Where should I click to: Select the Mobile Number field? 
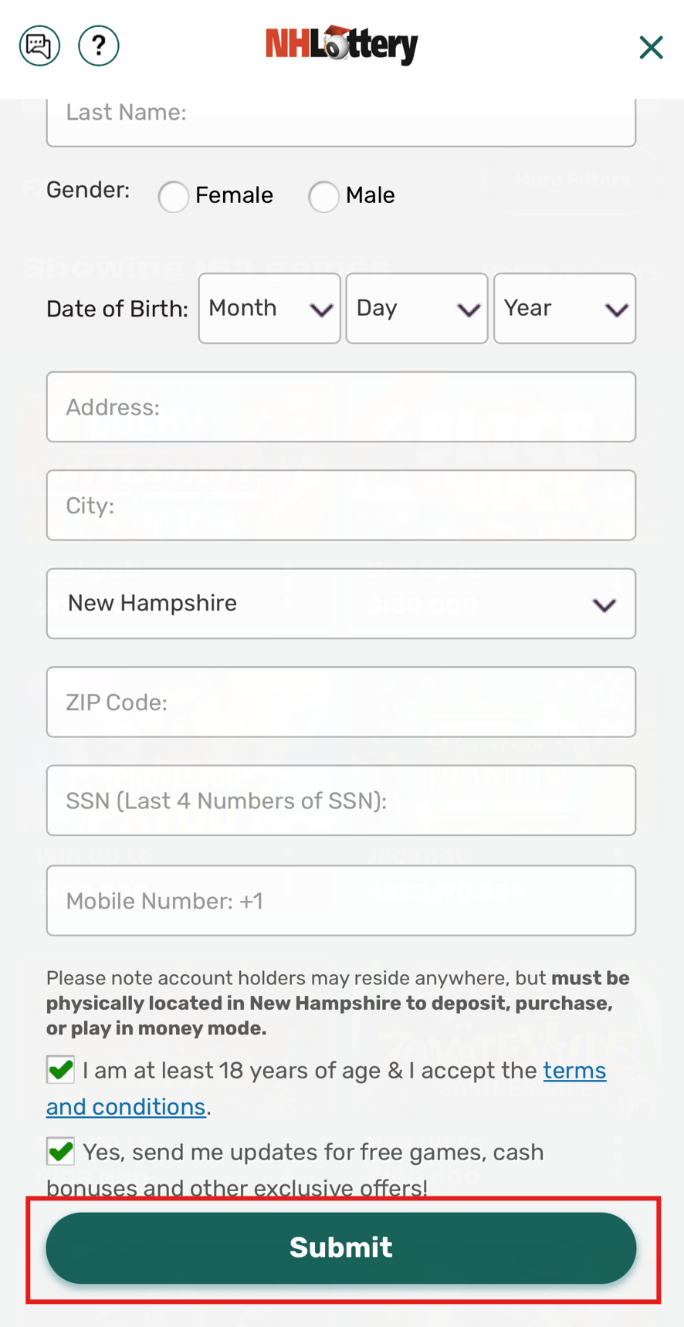tap(341, 900)
